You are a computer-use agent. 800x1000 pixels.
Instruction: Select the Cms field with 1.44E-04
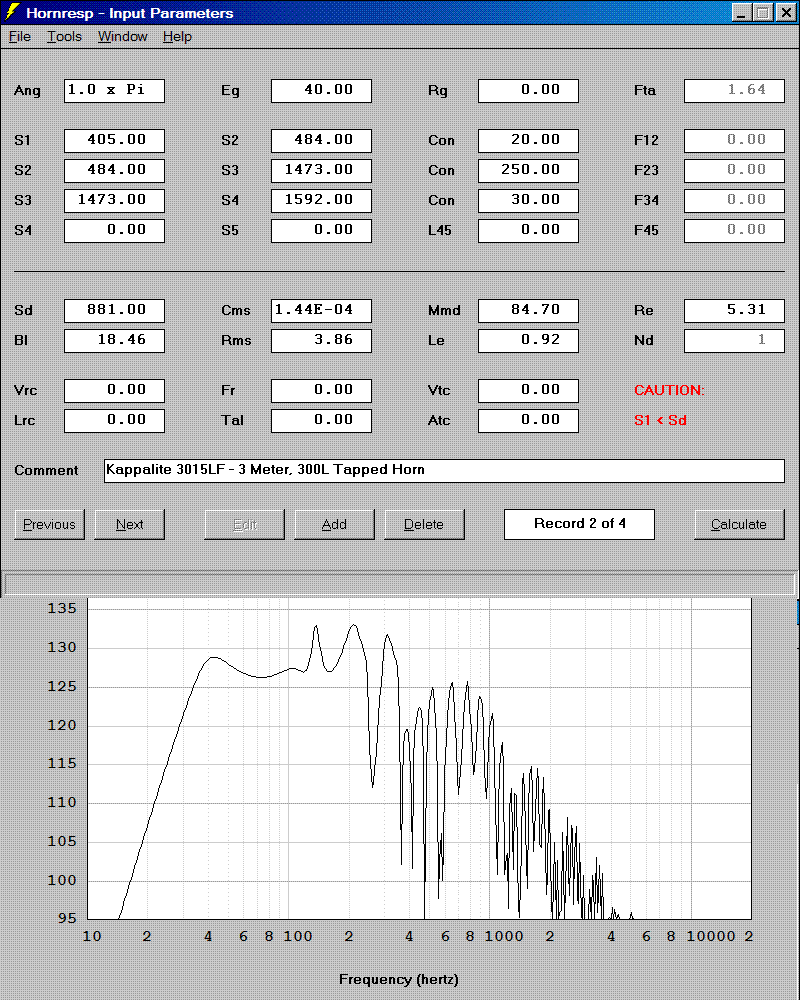click(x=321, y=311)
